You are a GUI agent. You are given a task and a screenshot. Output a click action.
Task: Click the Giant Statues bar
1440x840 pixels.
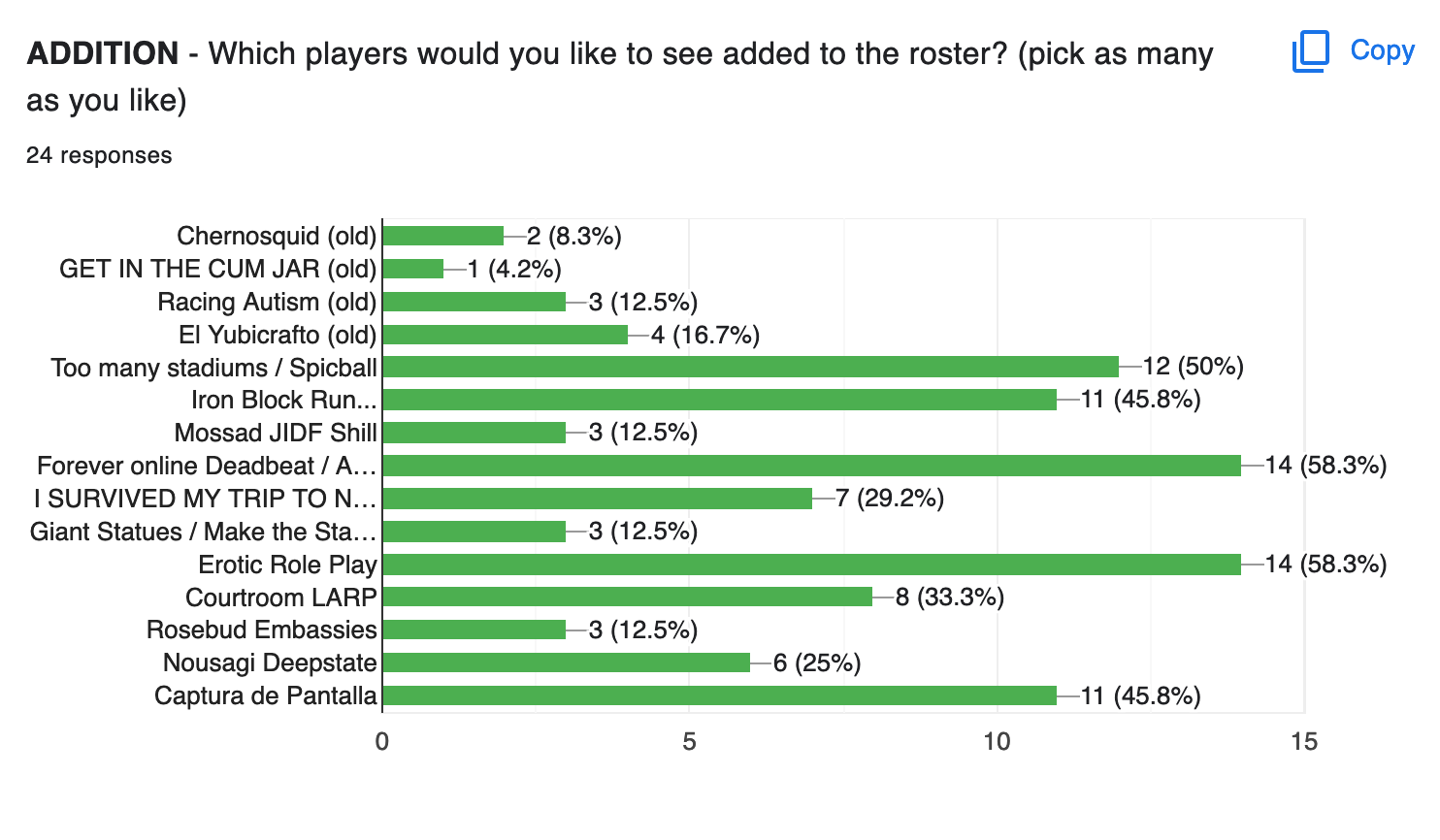[x=475, y=532]
